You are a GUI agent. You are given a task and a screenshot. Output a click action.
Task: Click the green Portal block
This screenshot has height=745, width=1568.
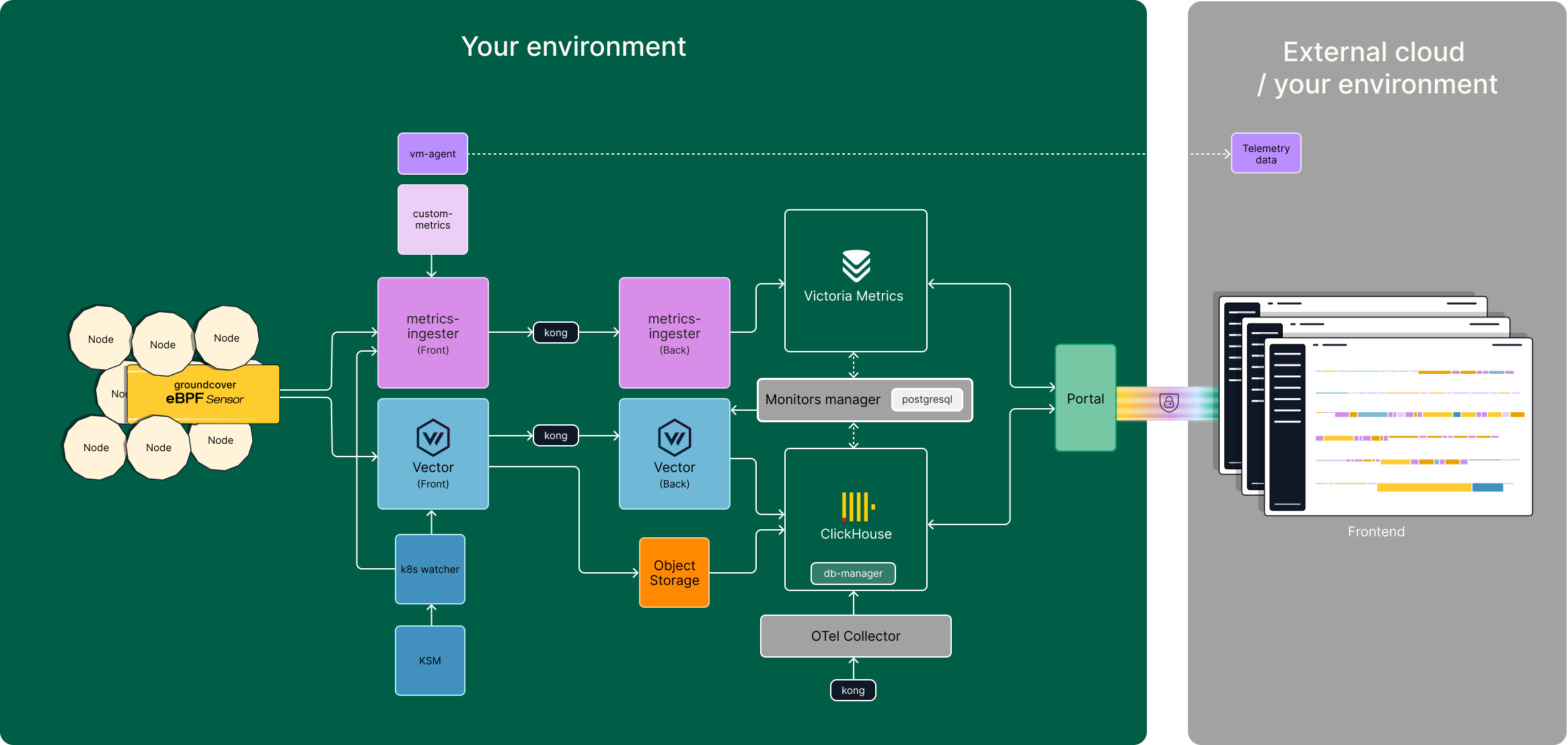pyautogui.click(x=1085, y=398)
